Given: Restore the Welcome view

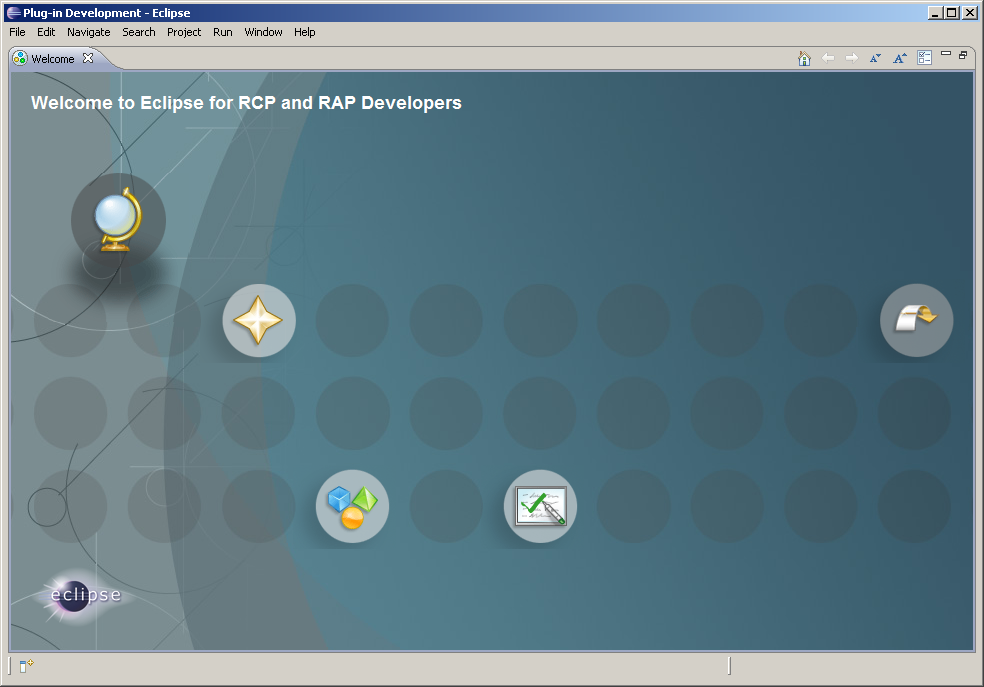Looking at the screenshot, I should pos(963,55).
